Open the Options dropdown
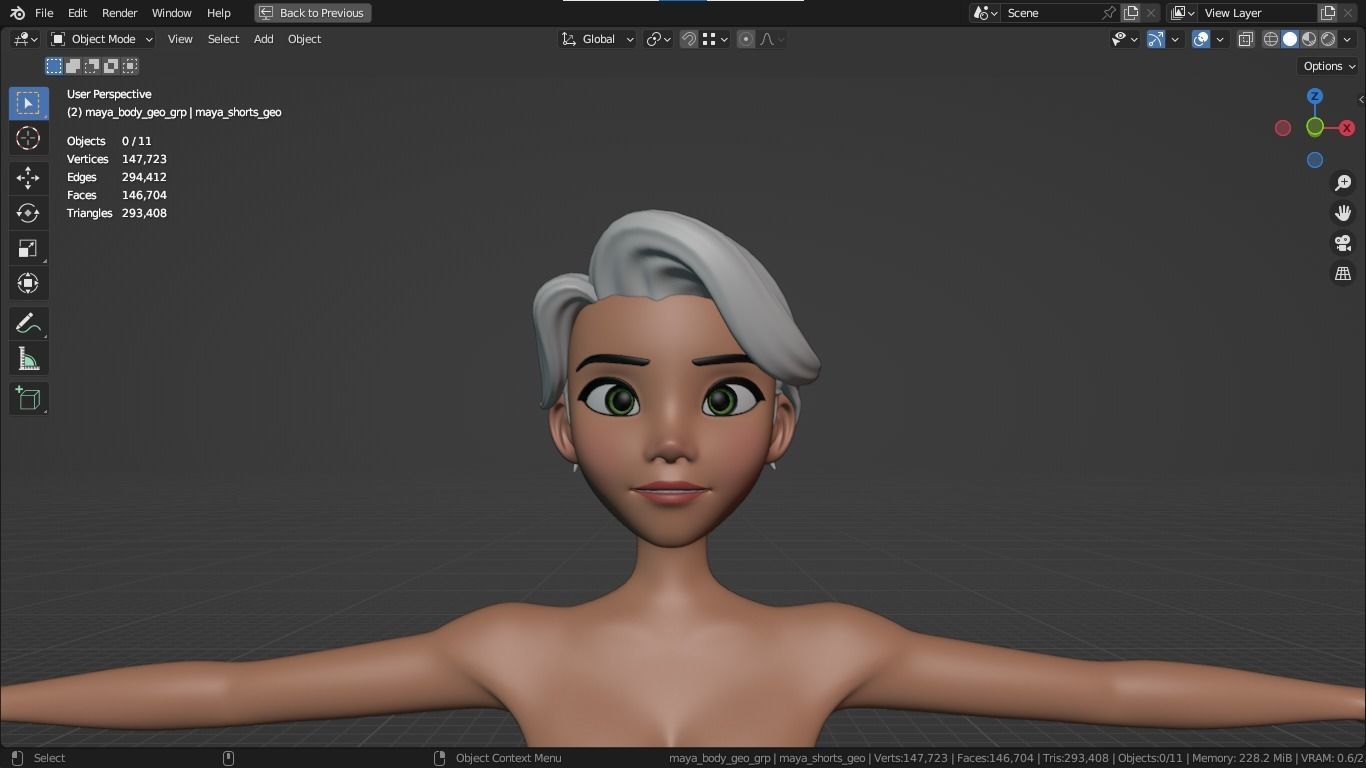The width and height of the screenshot is (1366, 768). (x=1329, y=66)
